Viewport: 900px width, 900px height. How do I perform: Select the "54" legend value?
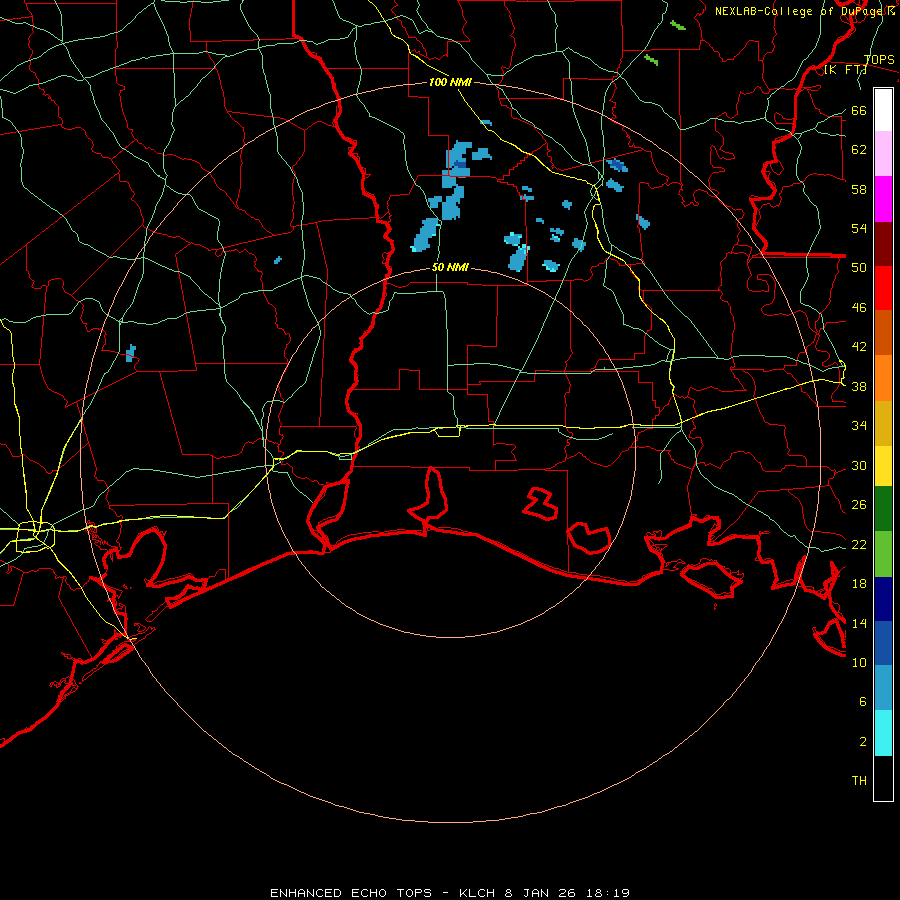pyautogui.click(x=859, y=228)
